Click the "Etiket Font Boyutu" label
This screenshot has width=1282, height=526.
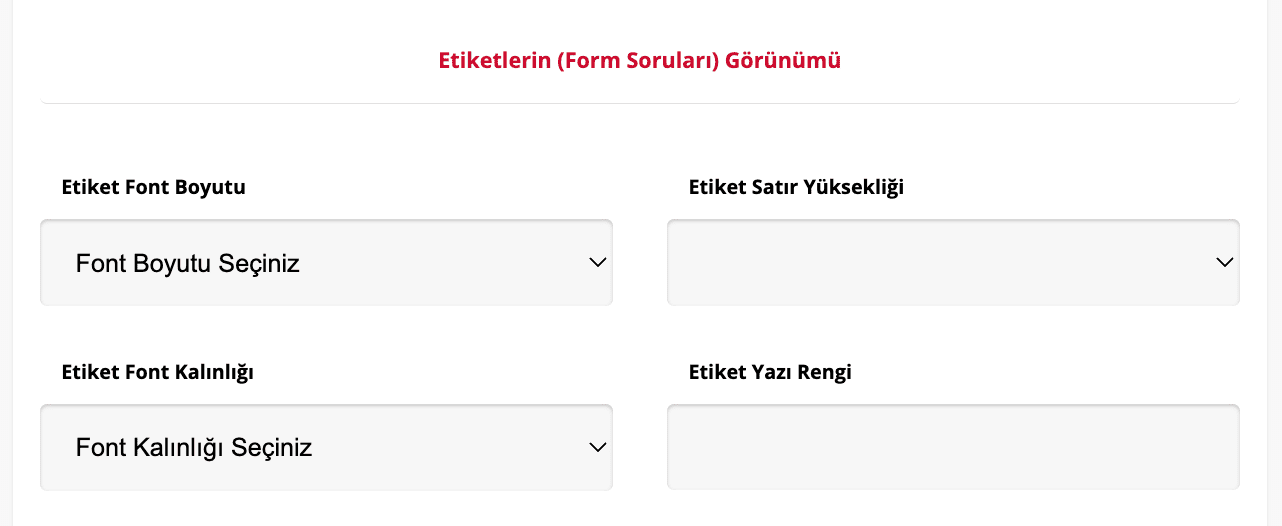tap(153, 187)
